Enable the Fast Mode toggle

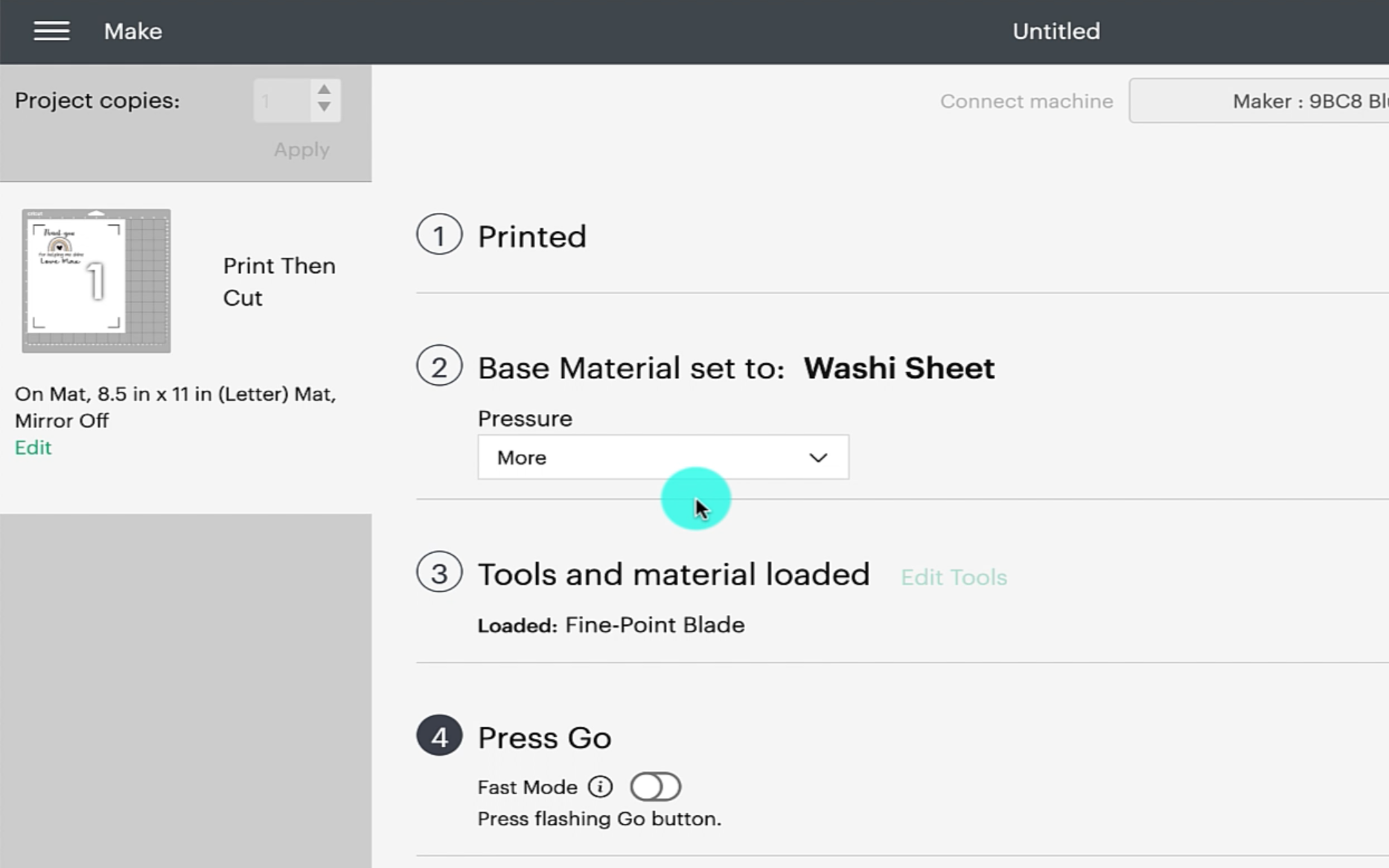pos(655,787)
